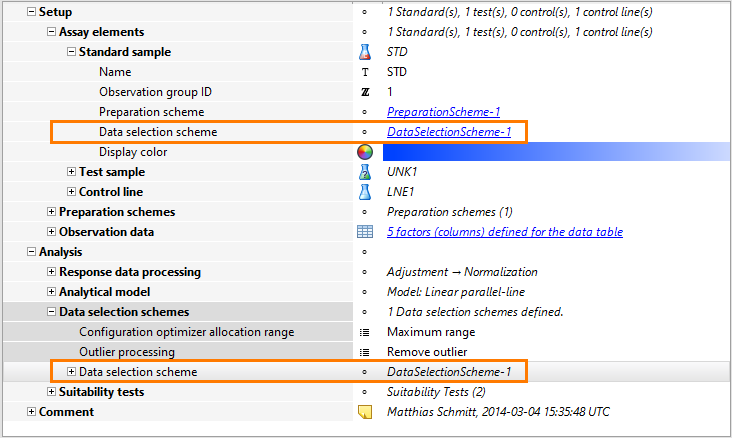Select the Observation group ID row

coord(155,92)
